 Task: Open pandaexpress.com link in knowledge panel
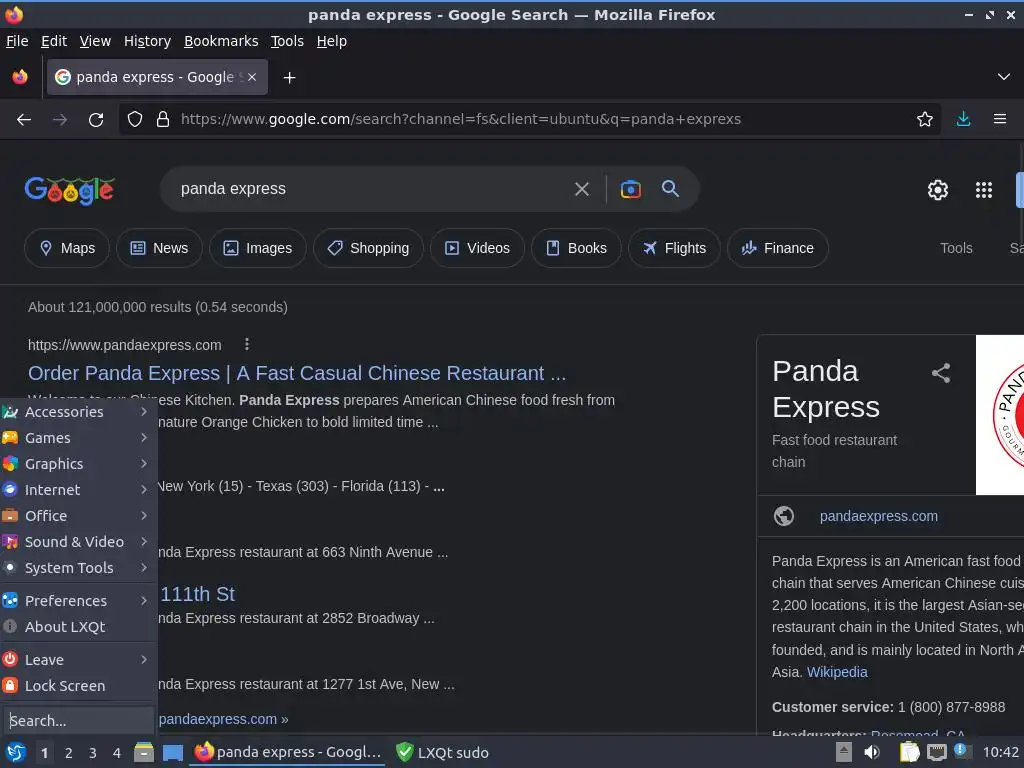point(878,516)
